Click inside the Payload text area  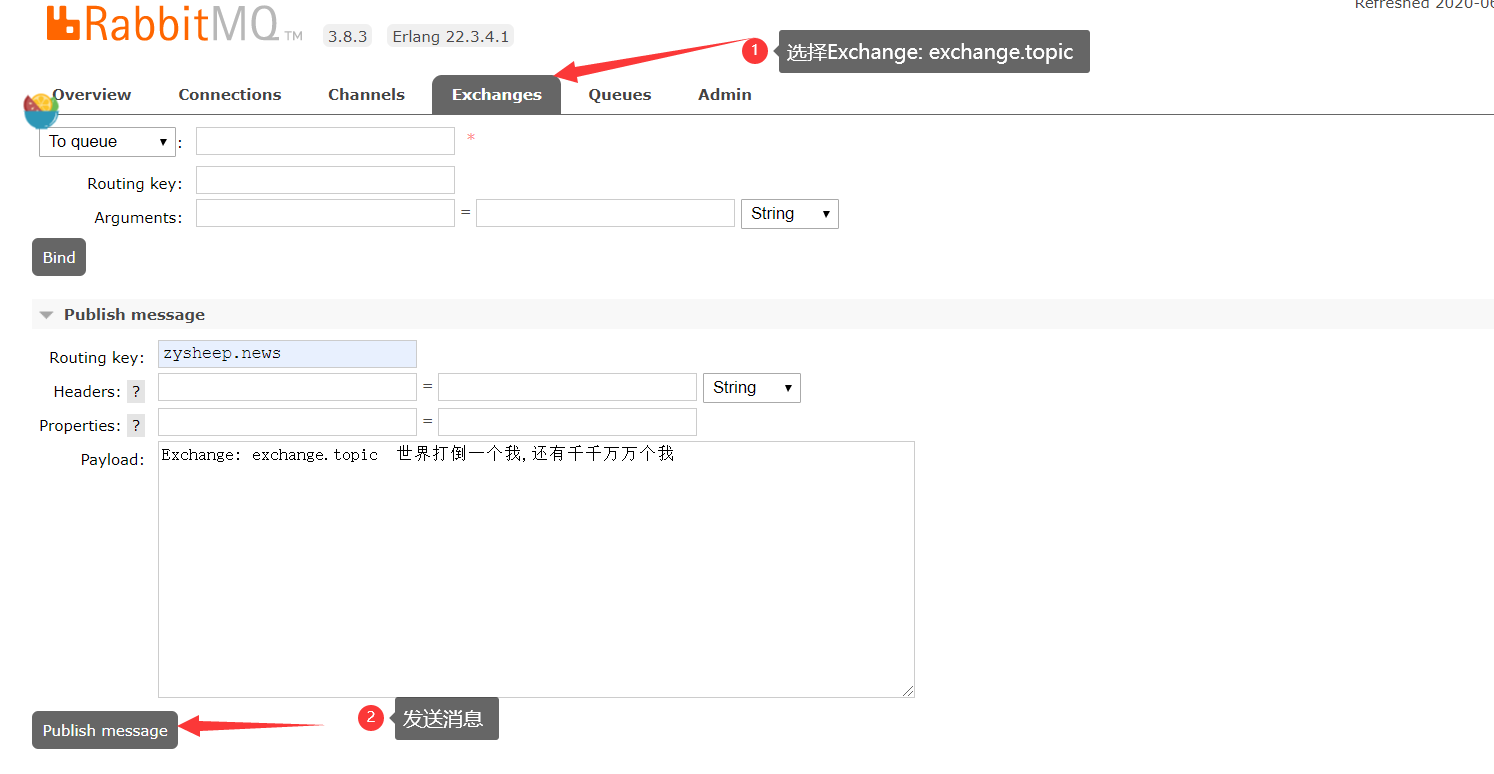536,569
